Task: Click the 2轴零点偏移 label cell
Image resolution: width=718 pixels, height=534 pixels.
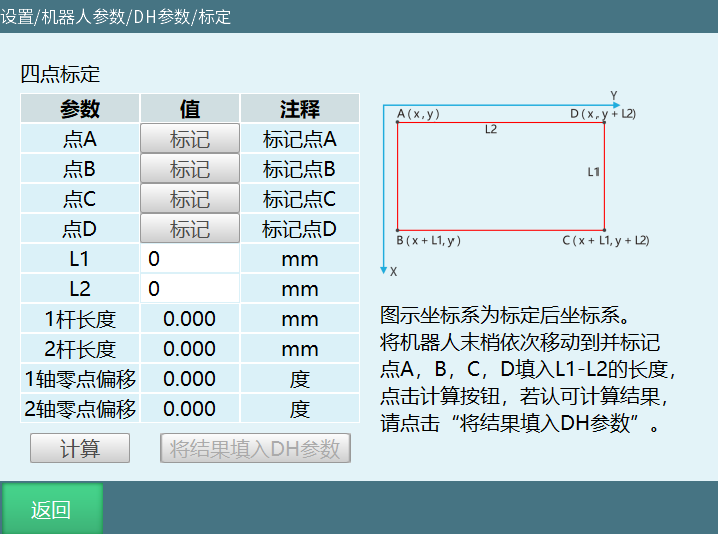Action: [x=80, y=409]
